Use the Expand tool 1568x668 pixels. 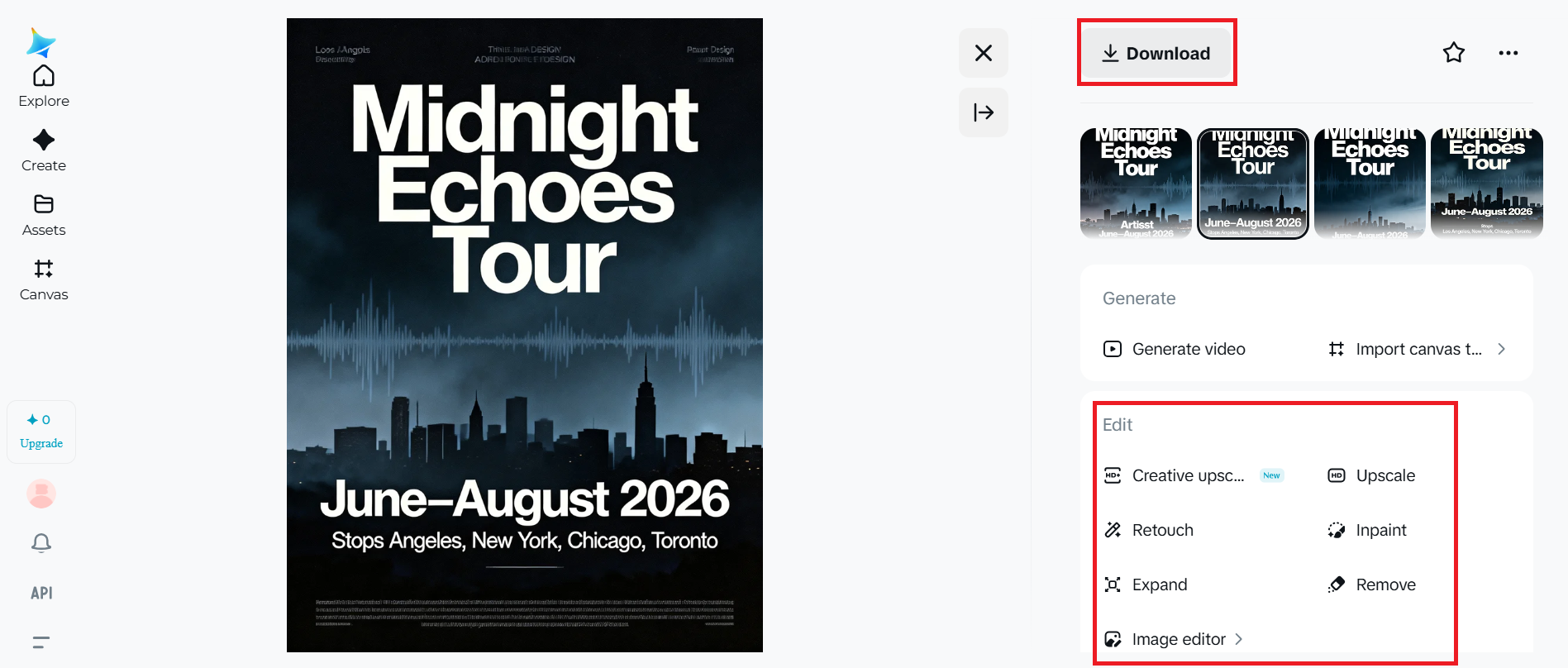click(1159, 584)
